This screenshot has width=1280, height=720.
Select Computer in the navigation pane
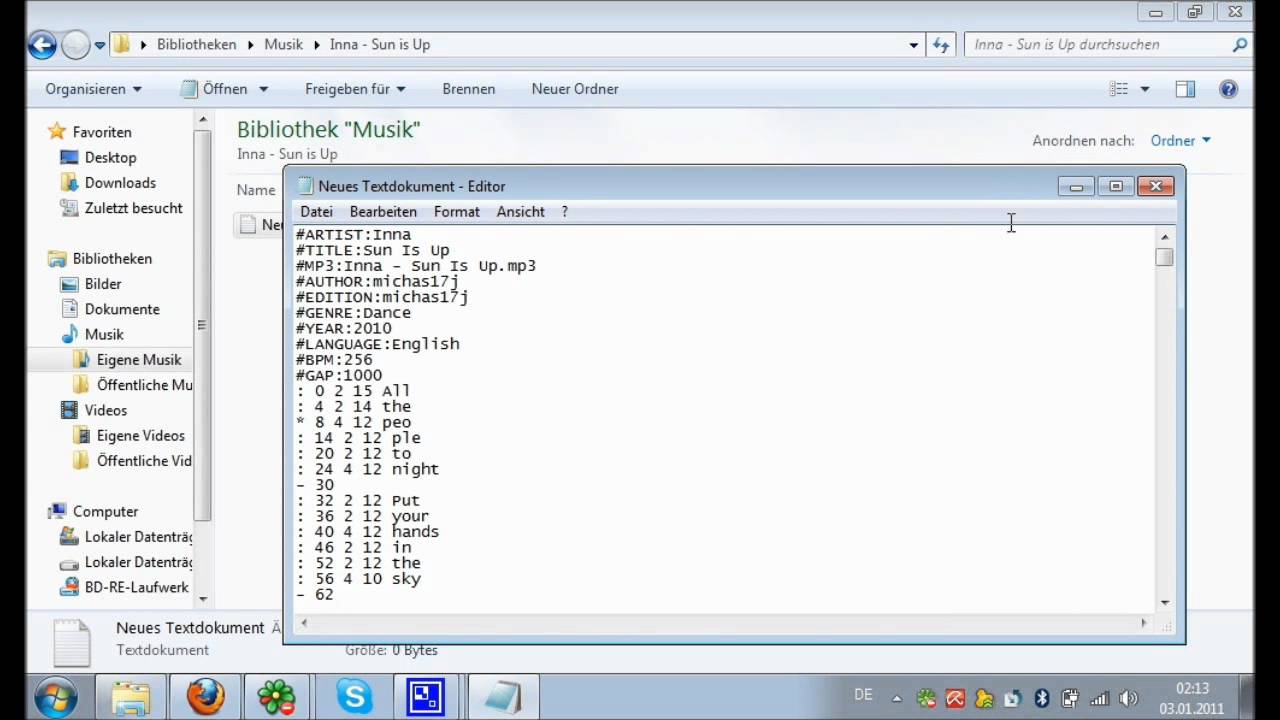[105, 511]
